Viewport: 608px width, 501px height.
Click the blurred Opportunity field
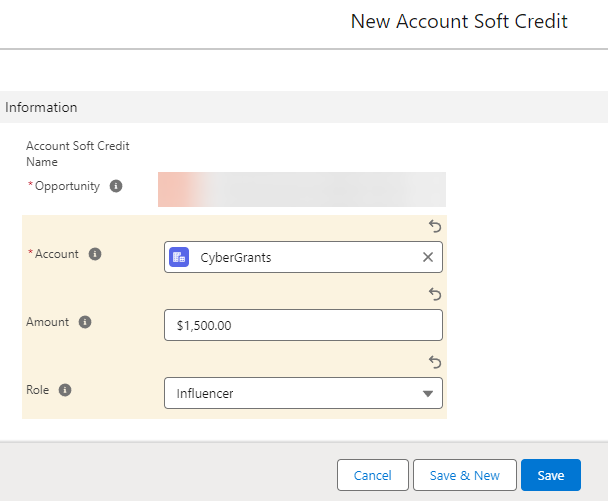pos(302,189)
